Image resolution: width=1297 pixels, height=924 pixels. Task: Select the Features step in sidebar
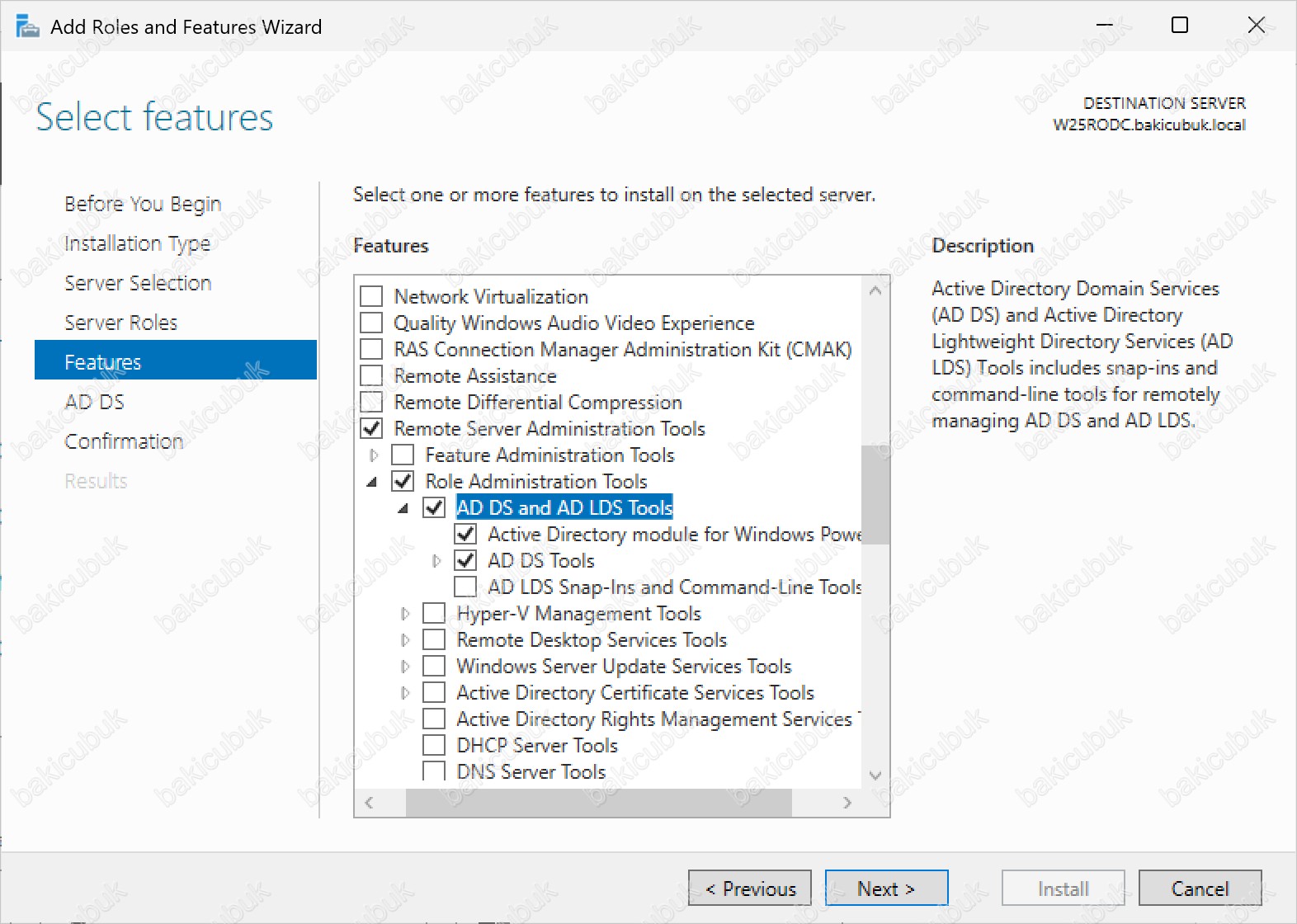176,360
